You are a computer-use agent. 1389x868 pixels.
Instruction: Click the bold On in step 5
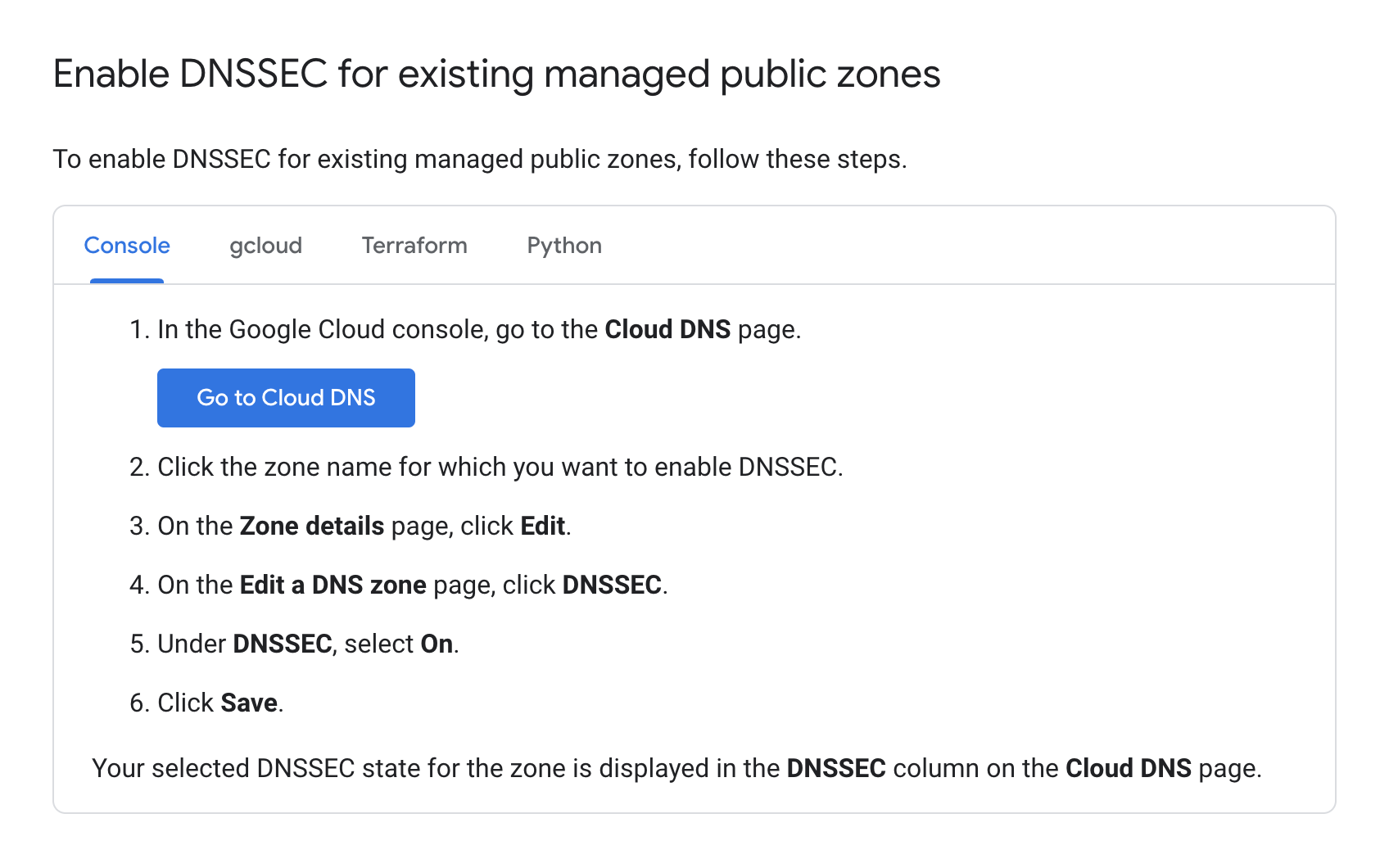437,644
